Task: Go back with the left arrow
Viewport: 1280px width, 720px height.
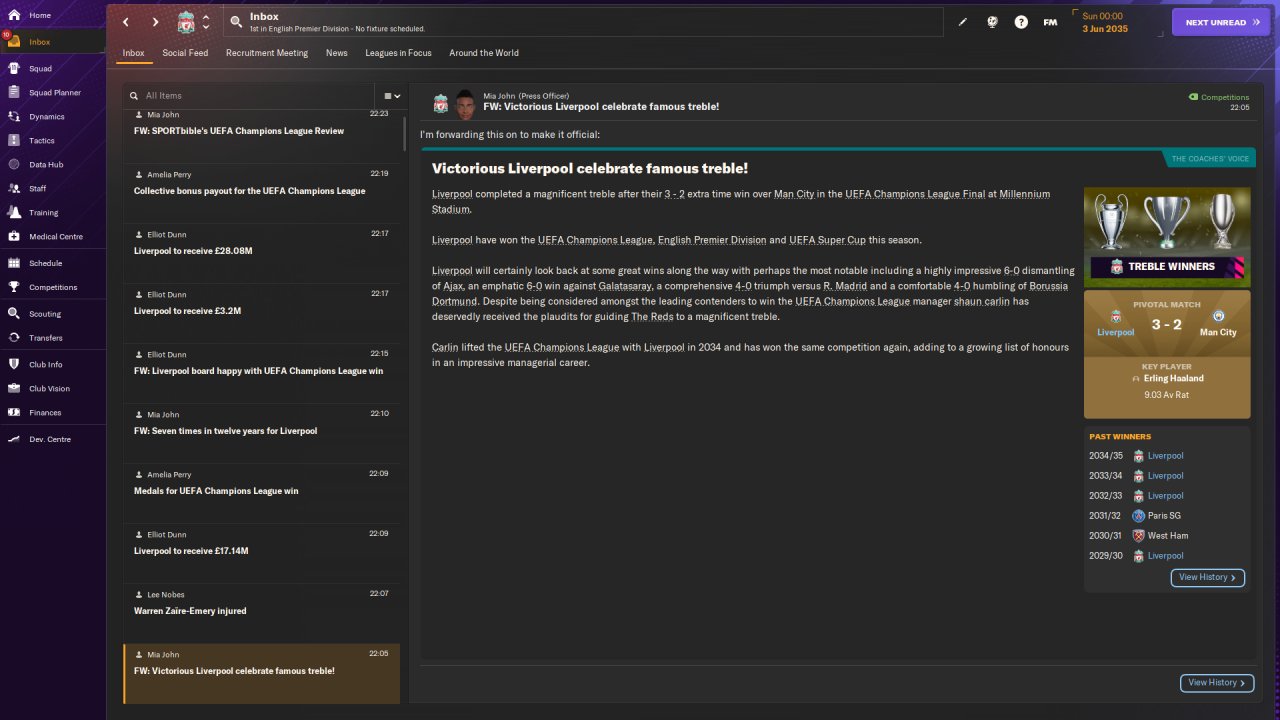Action: point(126,22)
